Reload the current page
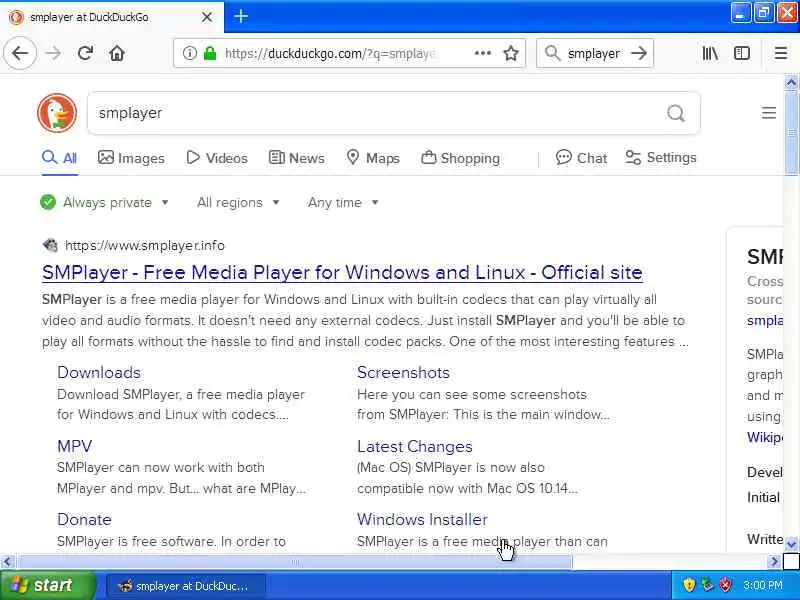 pyautogui.click(x=85, y=53)
